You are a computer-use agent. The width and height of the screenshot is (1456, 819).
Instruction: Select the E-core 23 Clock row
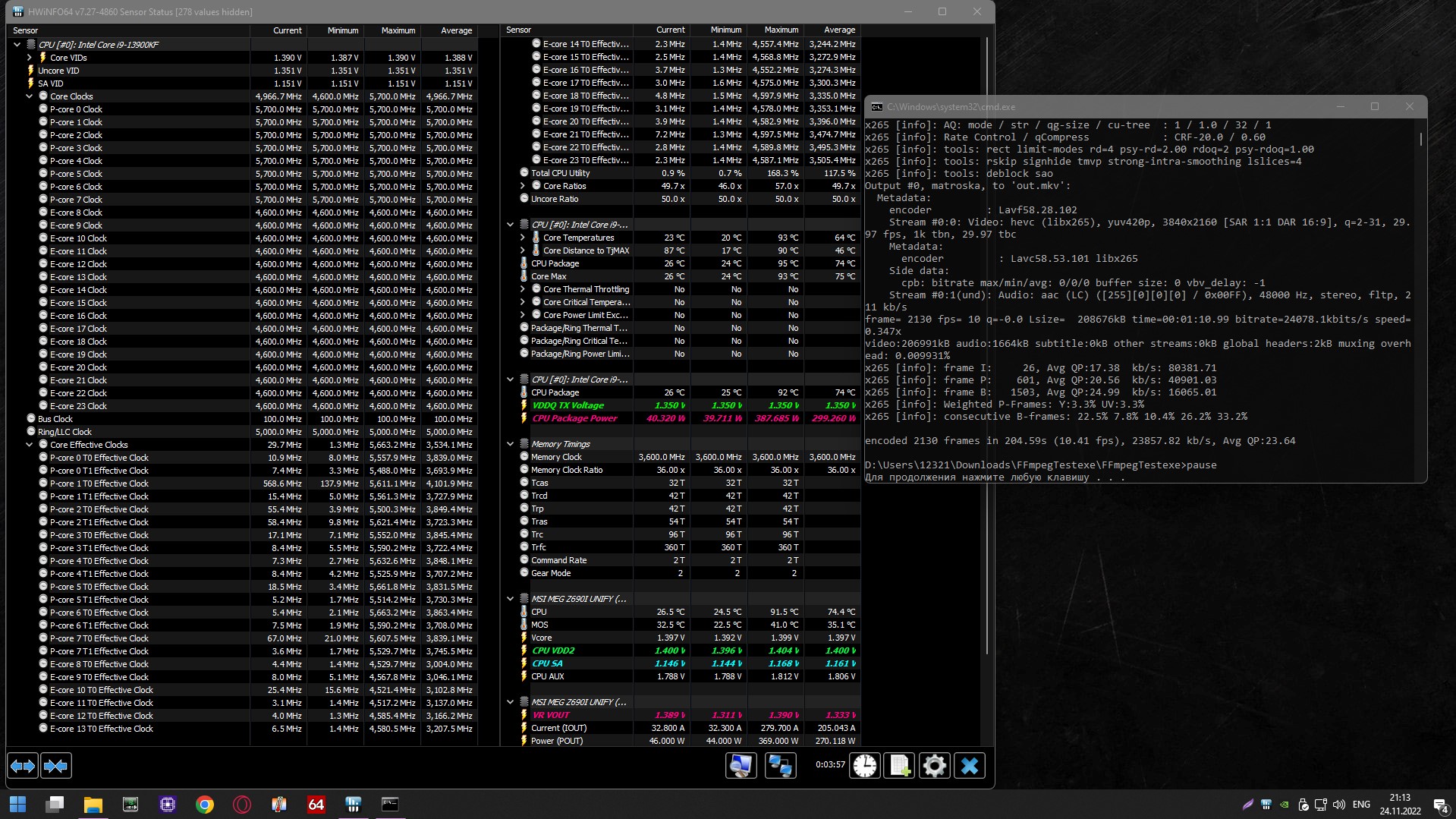pyautogui.click(x=256, y=406)
